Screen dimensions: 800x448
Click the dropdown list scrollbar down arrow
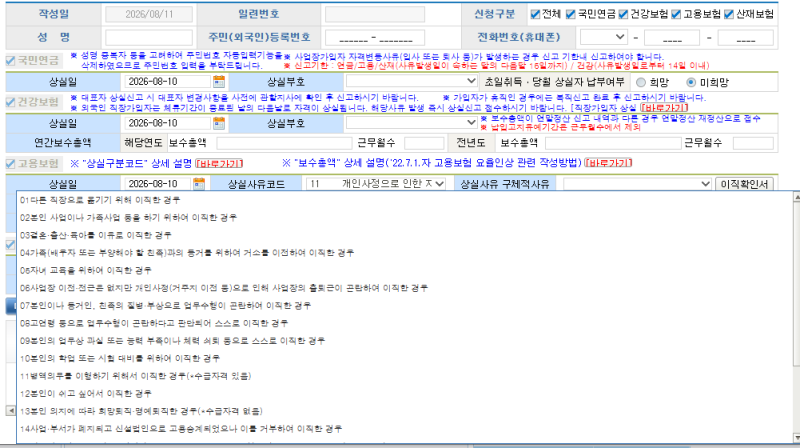click(x=796, y=438)
